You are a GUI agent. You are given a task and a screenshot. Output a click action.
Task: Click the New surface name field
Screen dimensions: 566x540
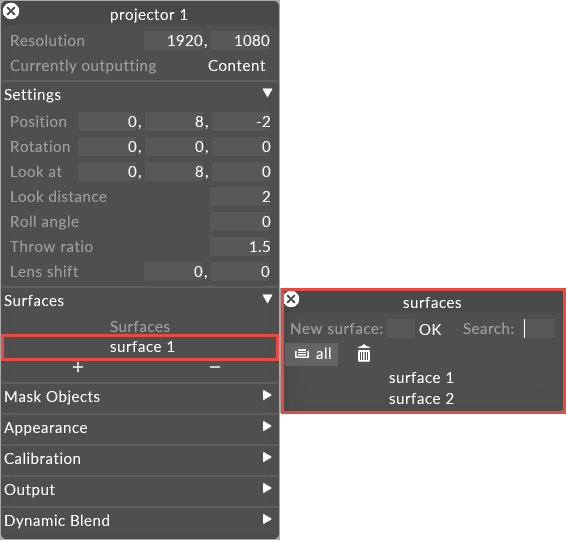click(401, 328)
